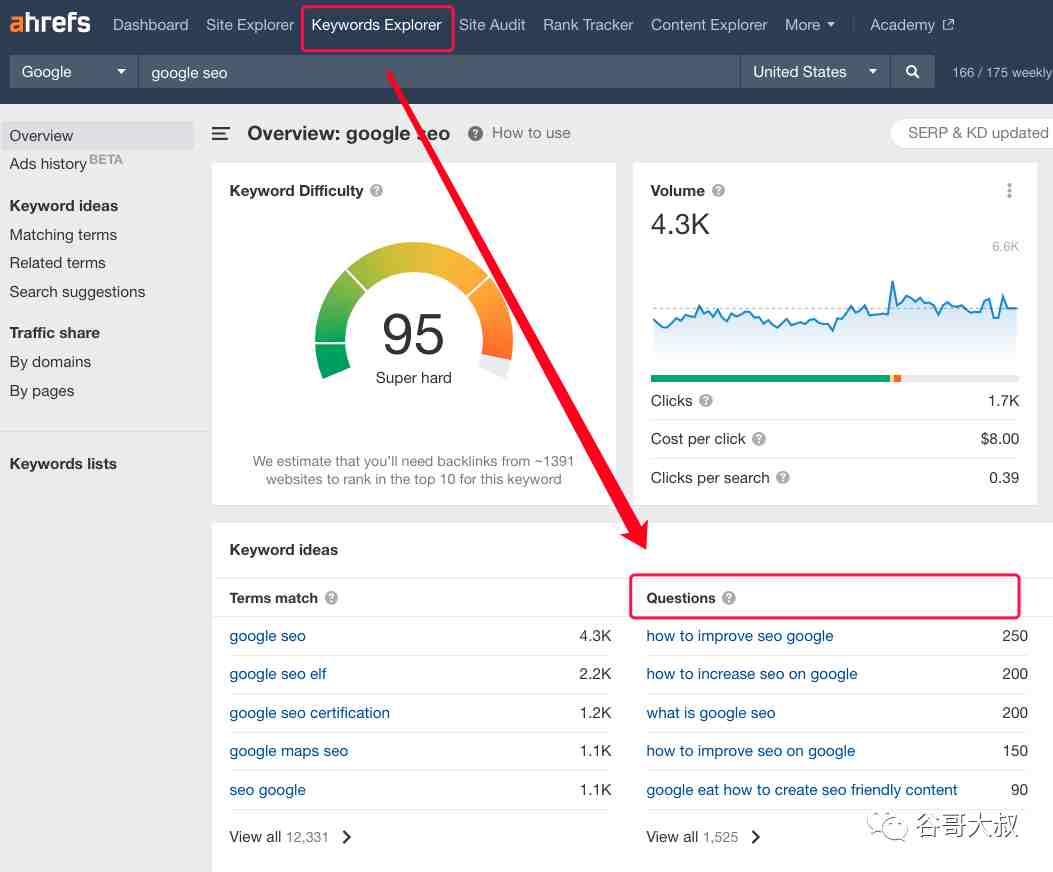Open Dashboard tab
Image resolution: width=1053 pixels, height=872 pixels.
[150, 25]
